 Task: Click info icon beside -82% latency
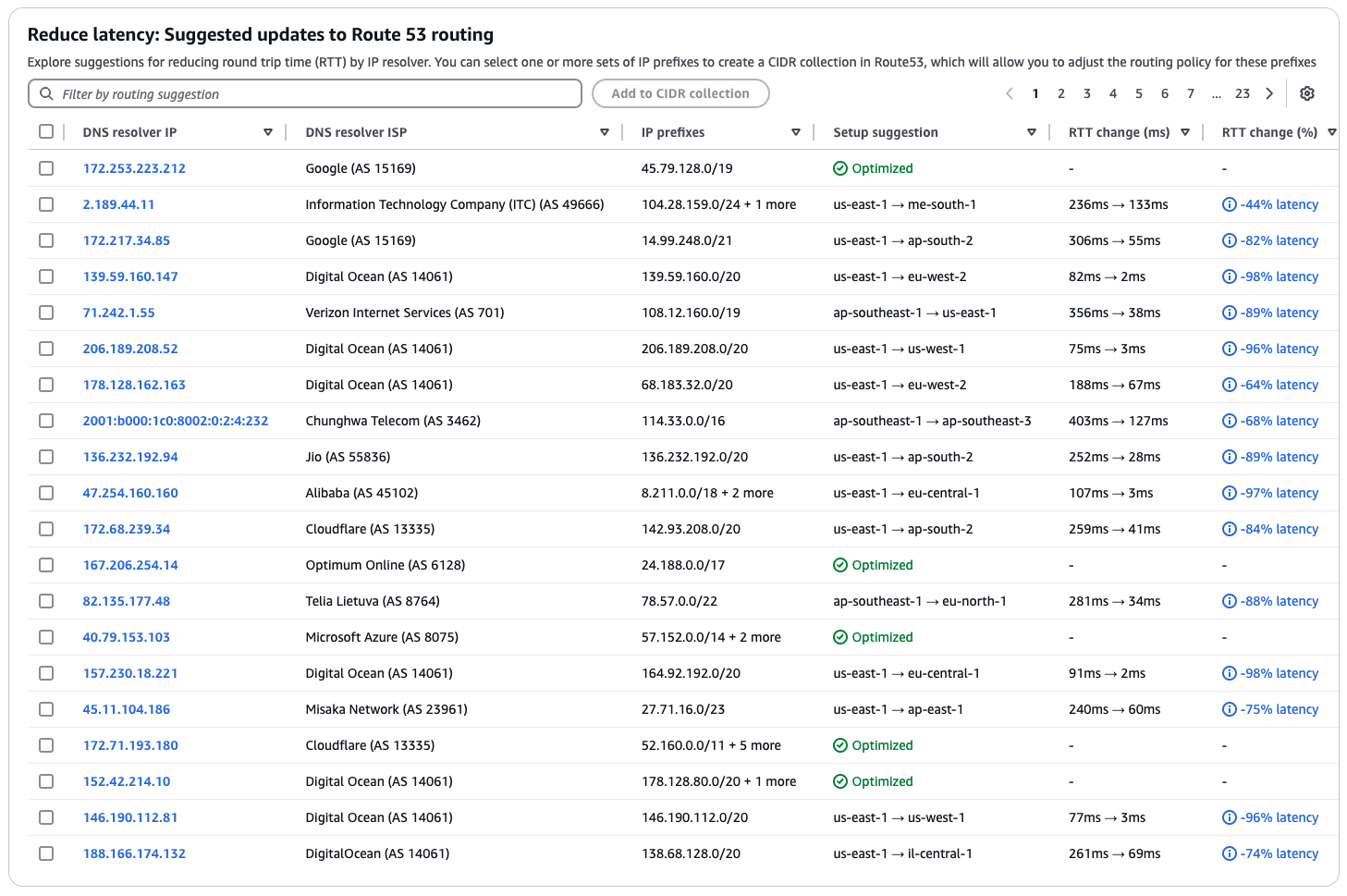pyautogui.click(x=1230, y=240)
